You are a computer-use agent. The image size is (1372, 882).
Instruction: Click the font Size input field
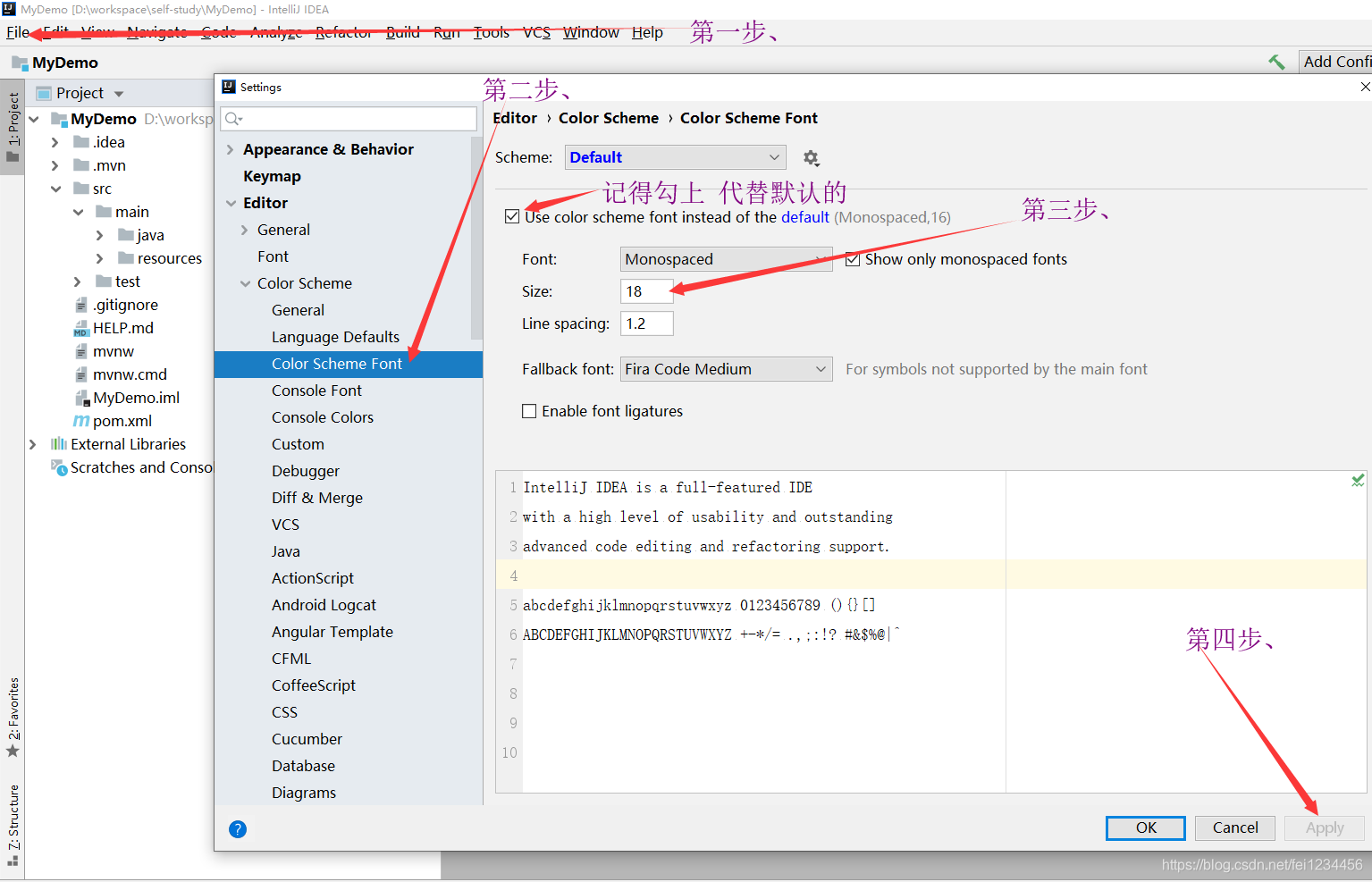[x=647, y=291]
